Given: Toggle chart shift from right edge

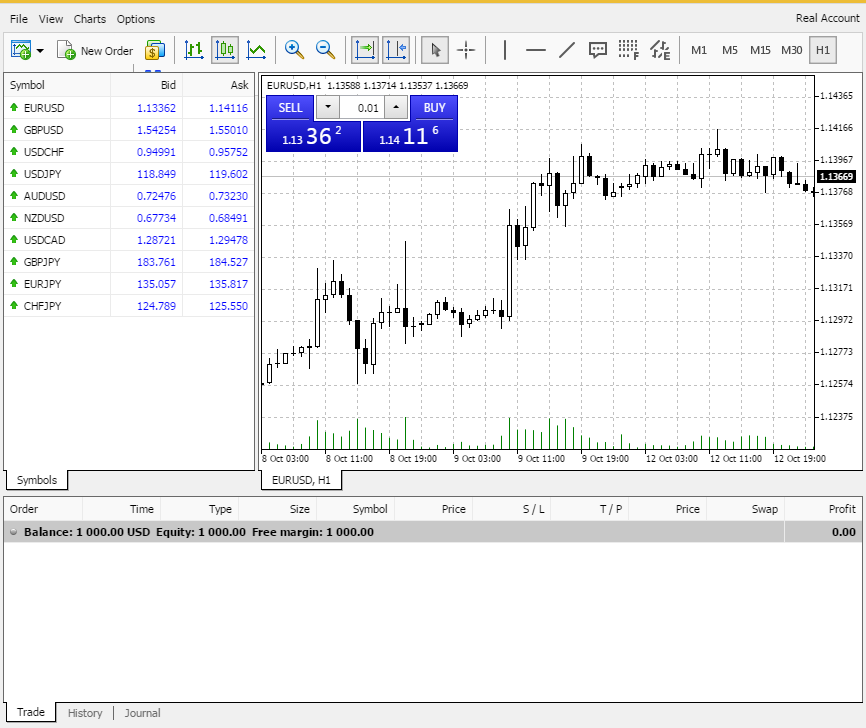Looking at the screenshot, I should pos(396,50).
